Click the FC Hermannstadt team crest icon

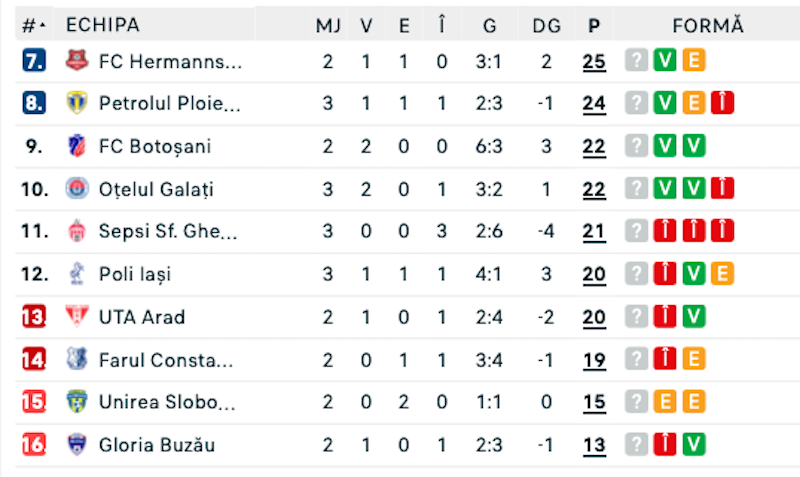77,61
